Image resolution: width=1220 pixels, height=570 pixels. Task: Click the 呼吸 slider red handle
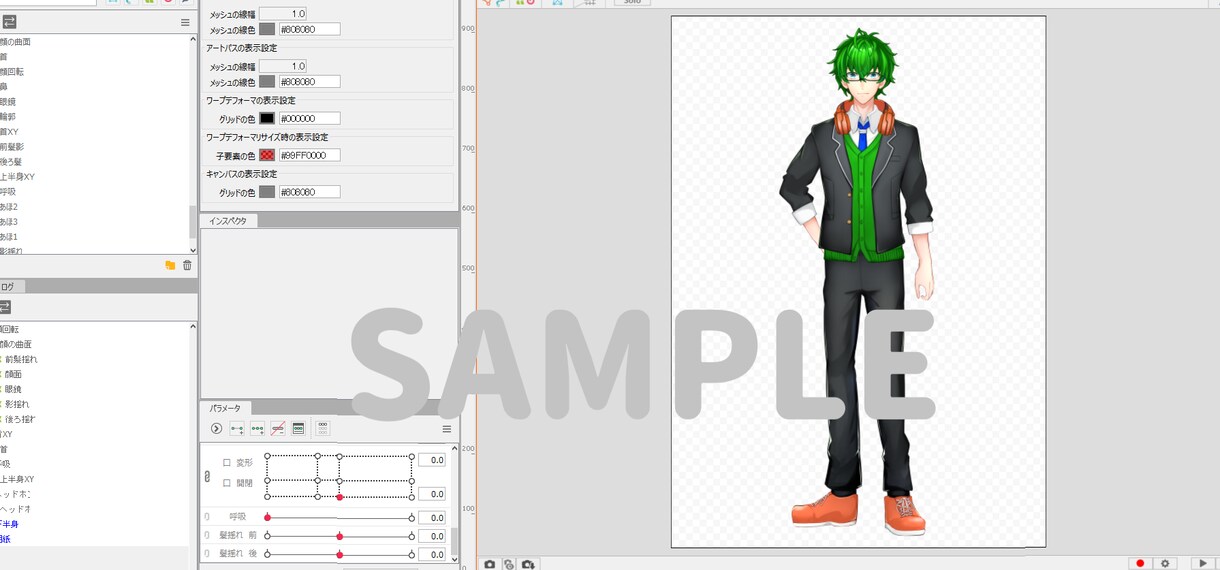click(267, 517)
